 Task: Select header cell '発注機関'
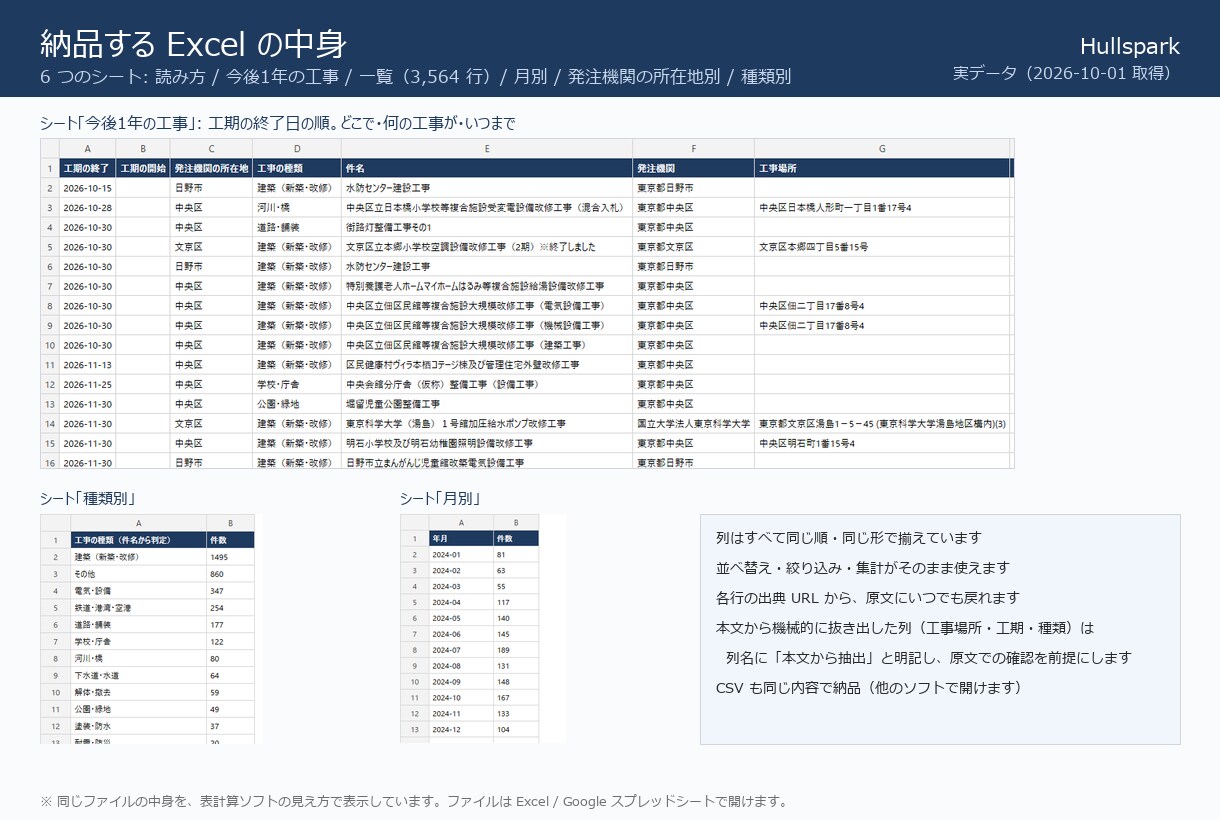693,168
